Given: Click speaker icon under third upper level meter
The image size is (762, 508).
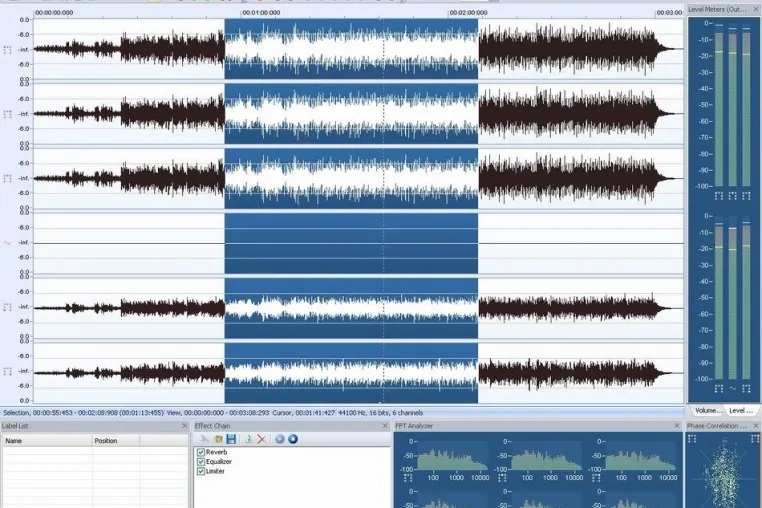Looking at the screenshot, I should pos(746,195).
